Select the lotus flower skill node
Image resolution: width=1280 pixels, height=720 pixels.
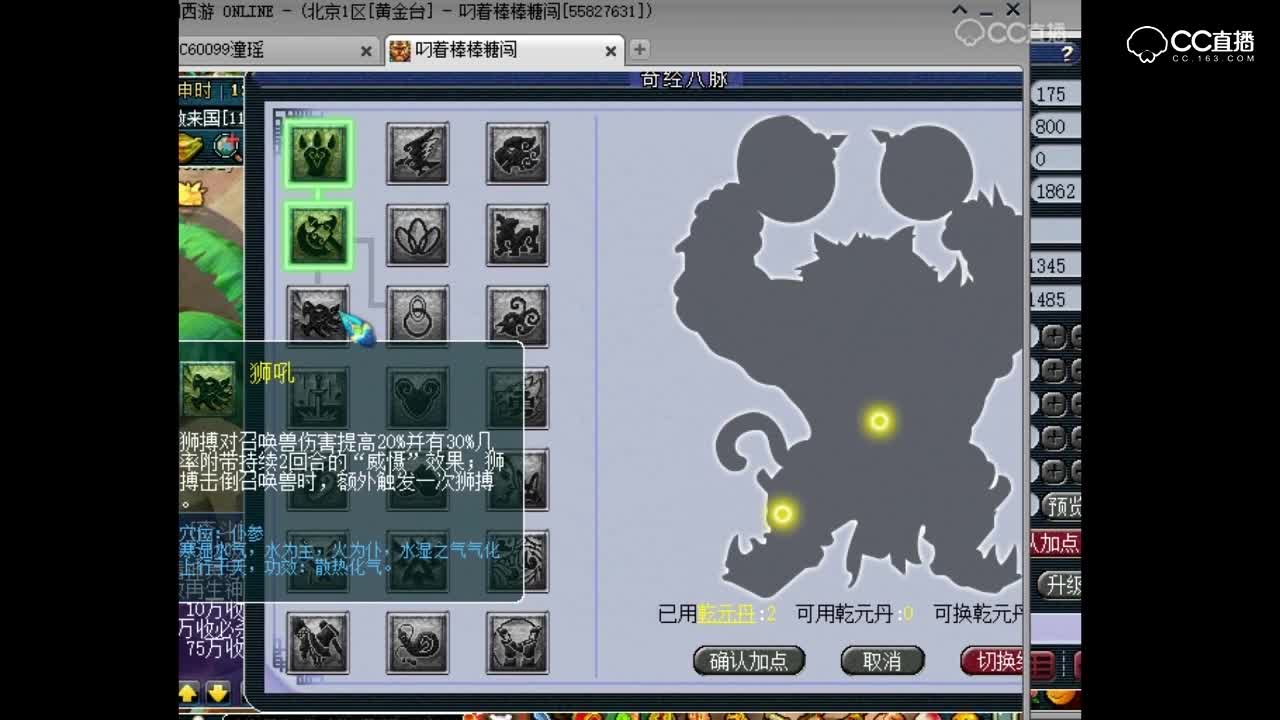(x=418, y=235)
